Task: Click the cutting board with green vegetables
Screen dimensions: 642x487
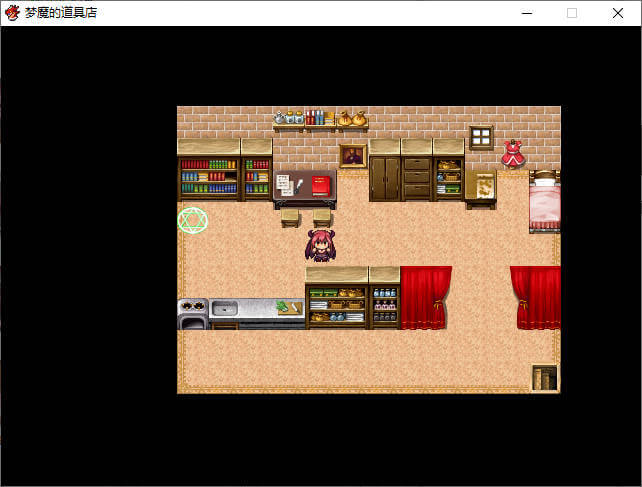Action: coord(288,309)
